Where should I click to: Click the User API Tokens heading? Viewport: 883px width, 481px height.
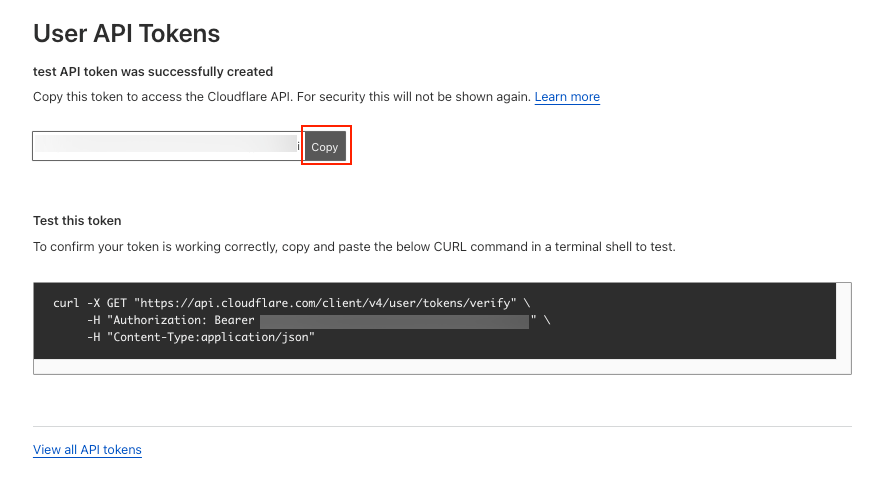(126, 33)
